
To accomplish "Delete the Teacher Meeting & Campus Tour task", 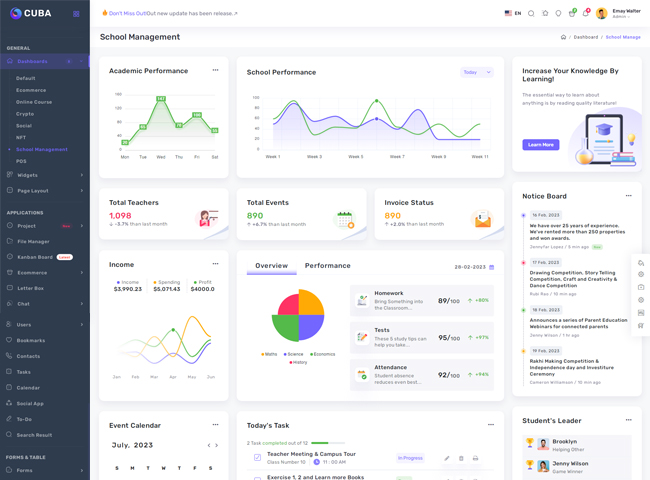I will point(461,458).
